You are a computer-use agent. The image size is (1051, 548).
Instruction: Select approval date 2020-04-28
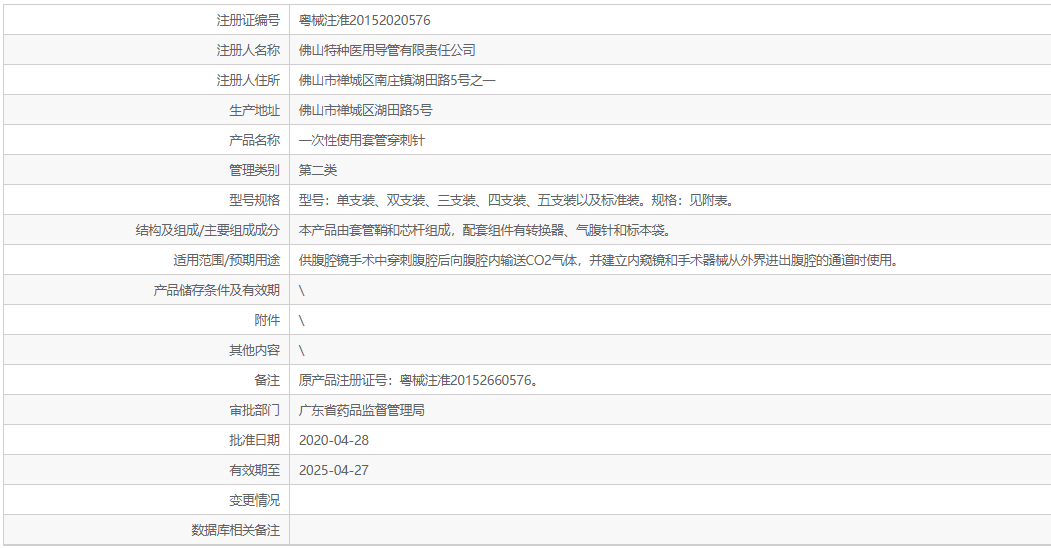334,440
